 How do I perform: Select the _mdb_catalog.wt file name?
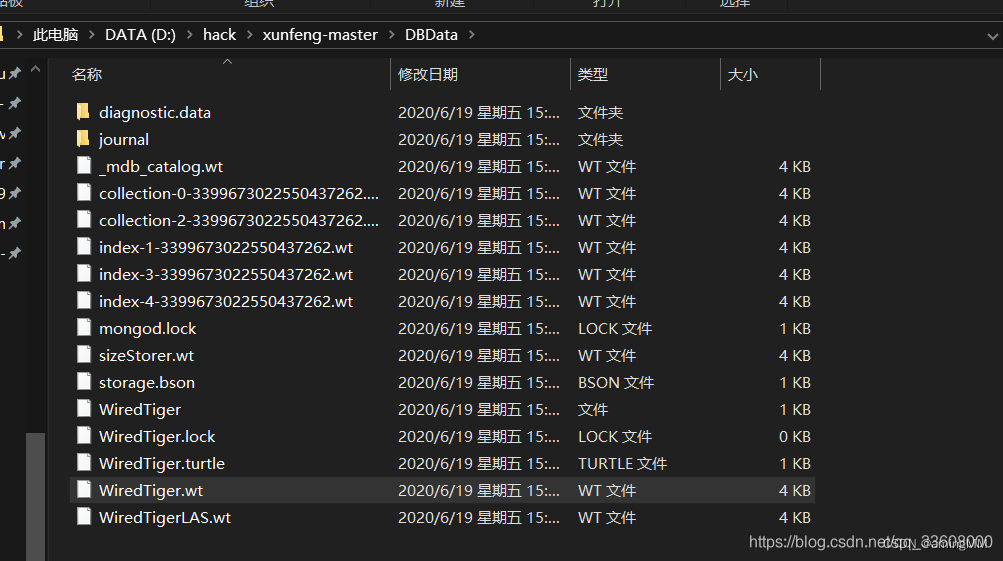point(161,166)
